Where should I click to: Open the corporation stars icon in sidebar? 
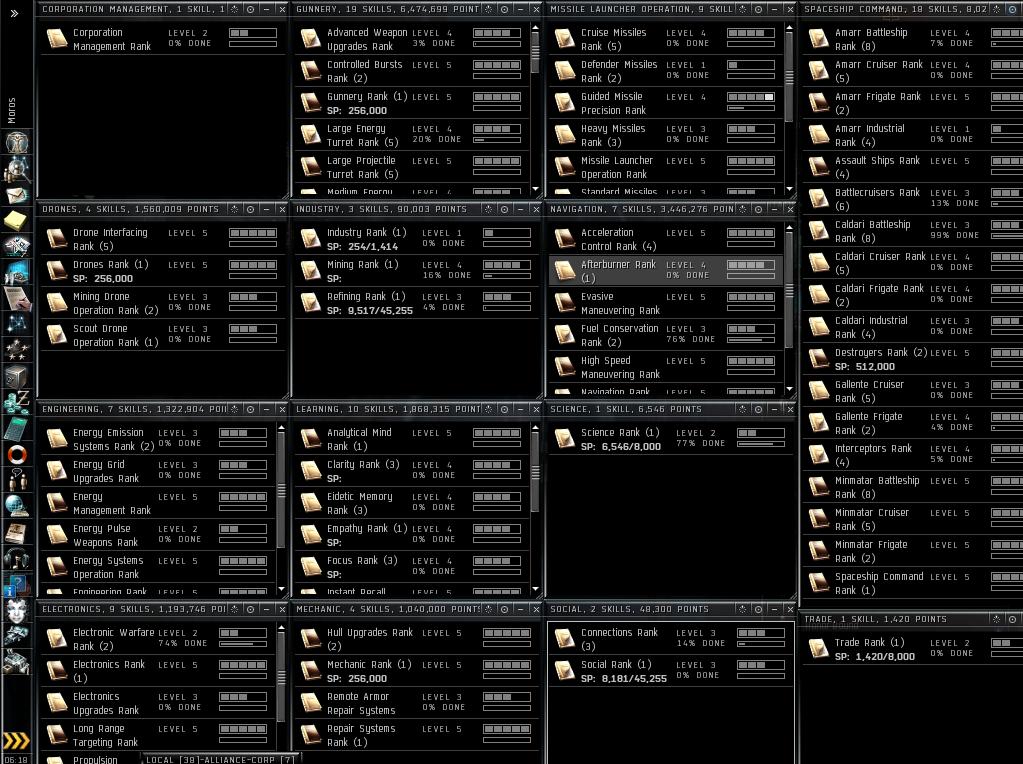coord(17,350)
